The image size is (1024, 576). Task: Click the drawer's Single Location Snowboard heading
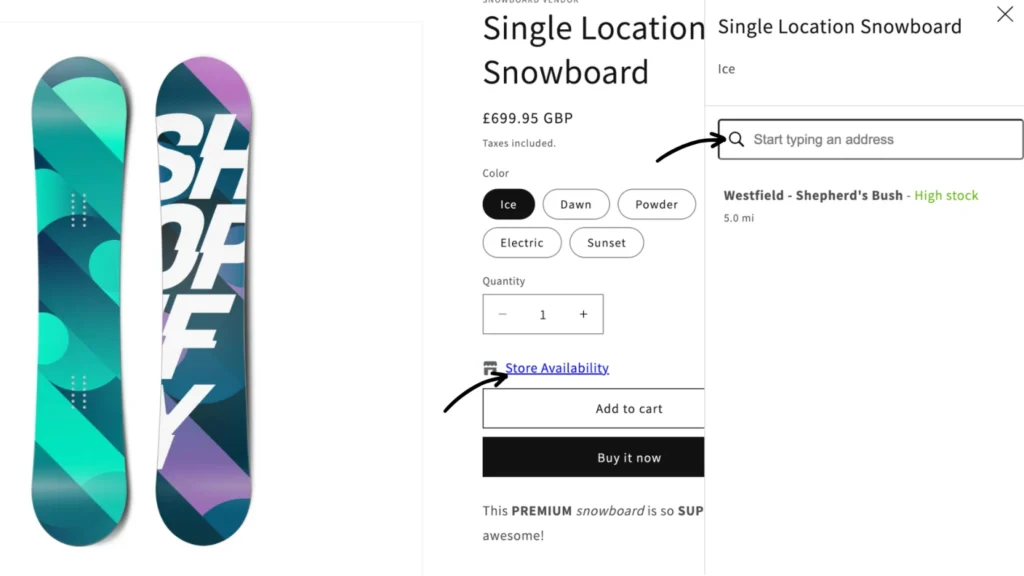839,27
